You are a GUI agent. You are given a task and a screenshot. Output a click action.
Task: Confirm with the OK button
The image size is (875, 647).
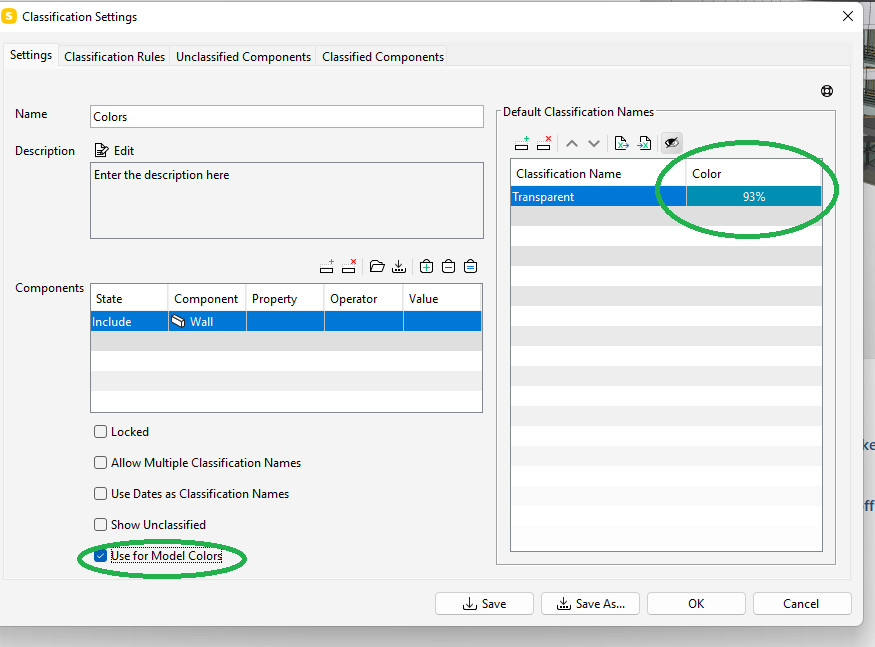point(696,603)
